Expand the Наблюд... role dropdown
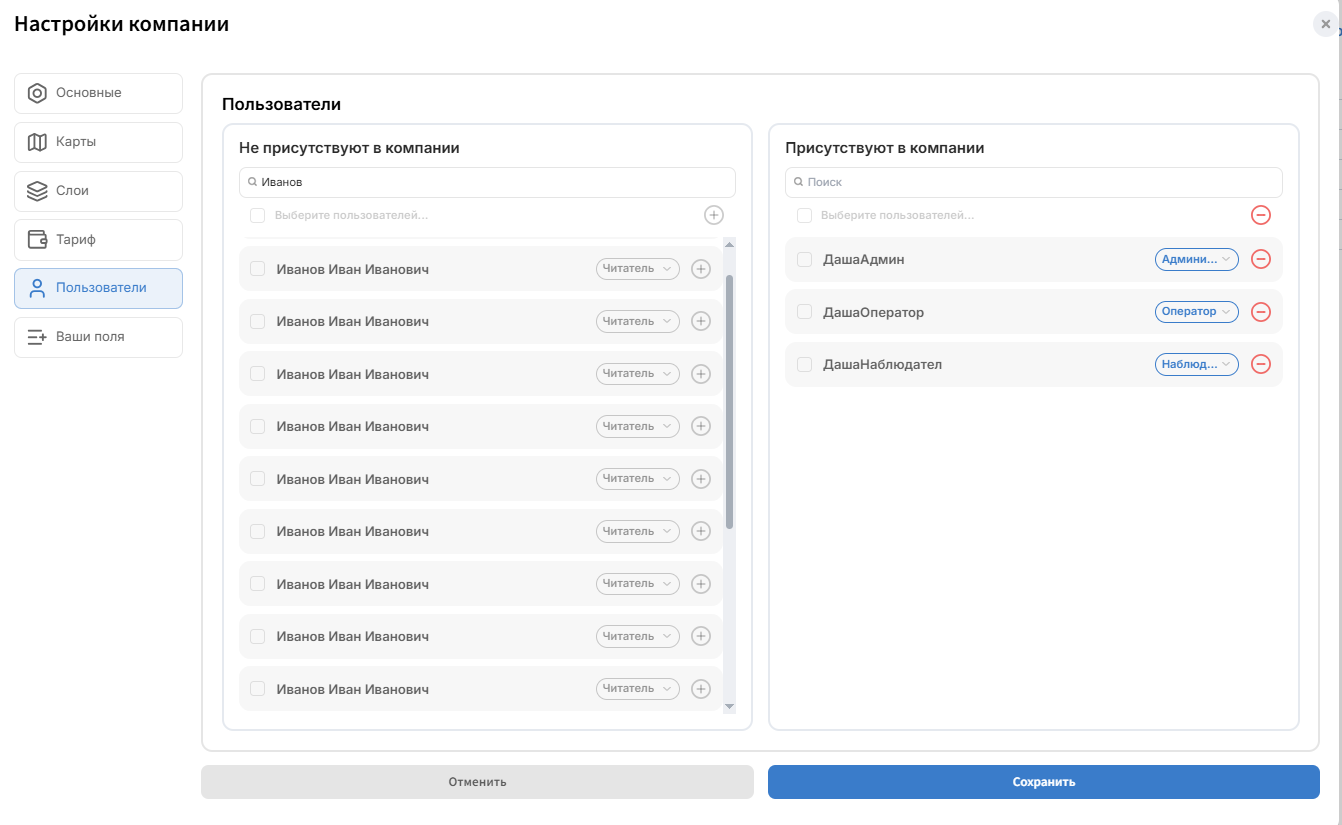 coord(1197,364)
